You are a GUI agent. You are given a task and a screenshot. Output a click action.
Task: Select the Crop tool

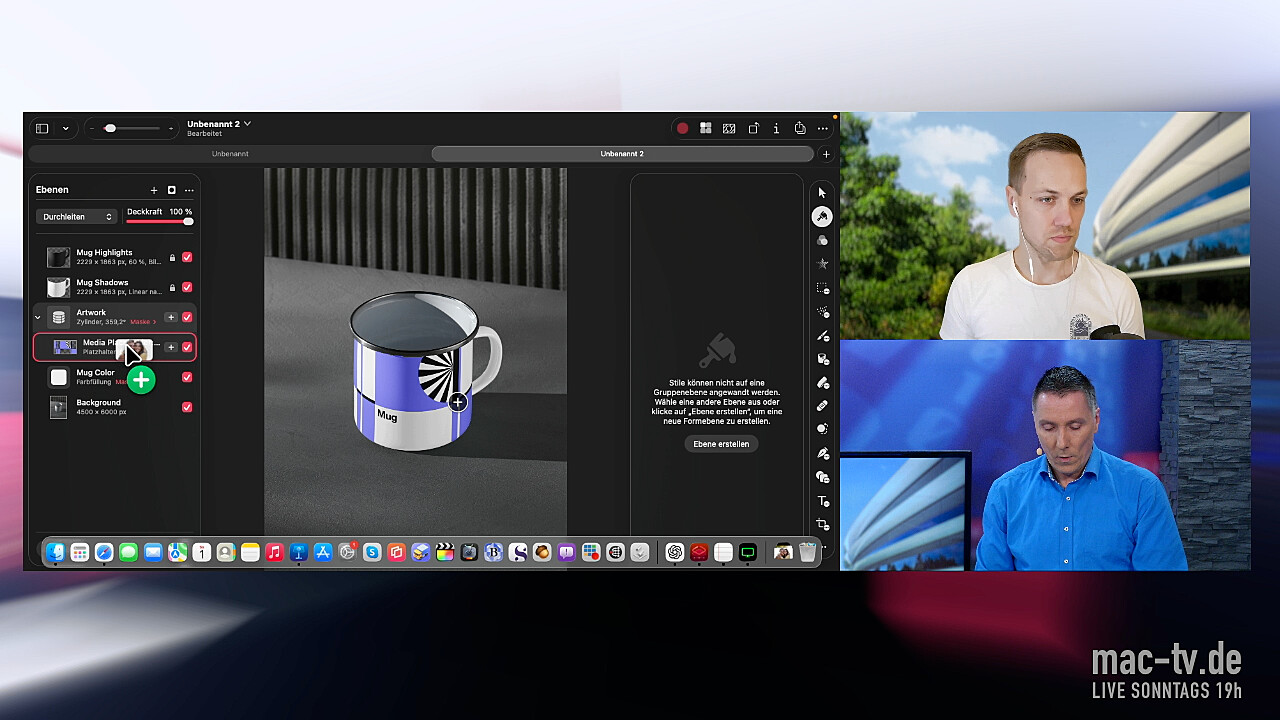click(823, 525)
